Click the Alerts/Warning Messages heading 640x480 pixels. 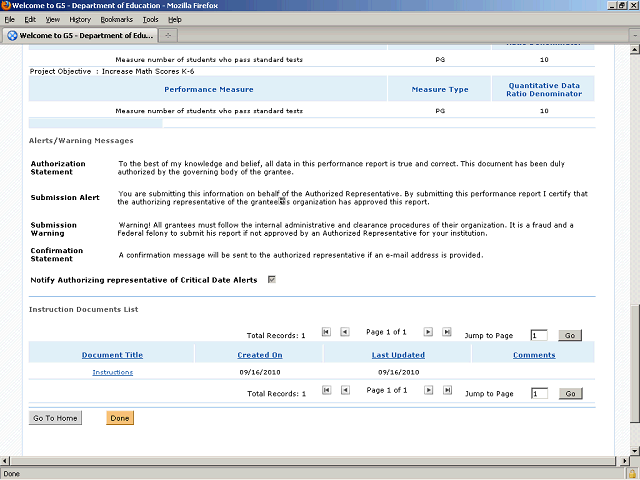[81, 140]
